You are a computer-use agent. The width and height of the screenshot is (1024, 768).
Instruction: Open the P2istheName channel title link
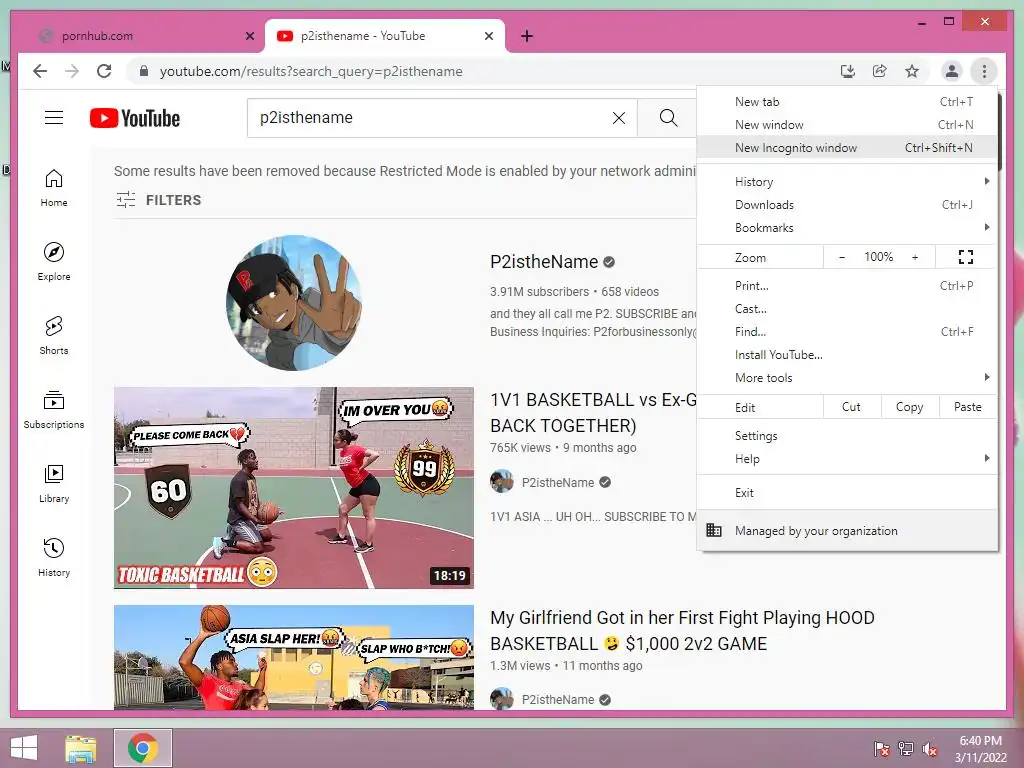click(x=544, y=262)
